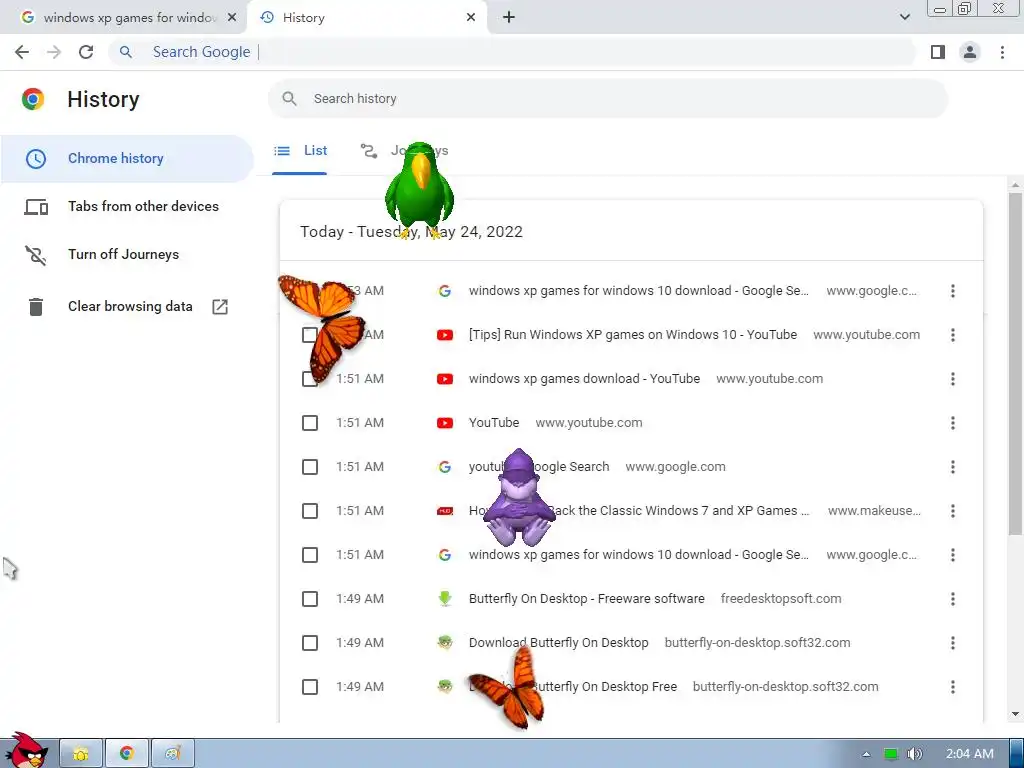Click the Chrome taskbar icon
The height and width of the screenshot is (768, 1024).
(127, 753)
